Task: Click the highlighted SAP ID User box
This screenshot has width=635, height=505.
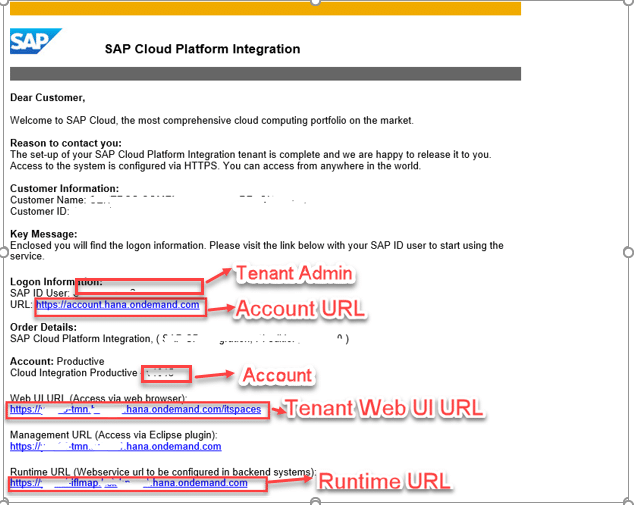Action: coord(138,289)
